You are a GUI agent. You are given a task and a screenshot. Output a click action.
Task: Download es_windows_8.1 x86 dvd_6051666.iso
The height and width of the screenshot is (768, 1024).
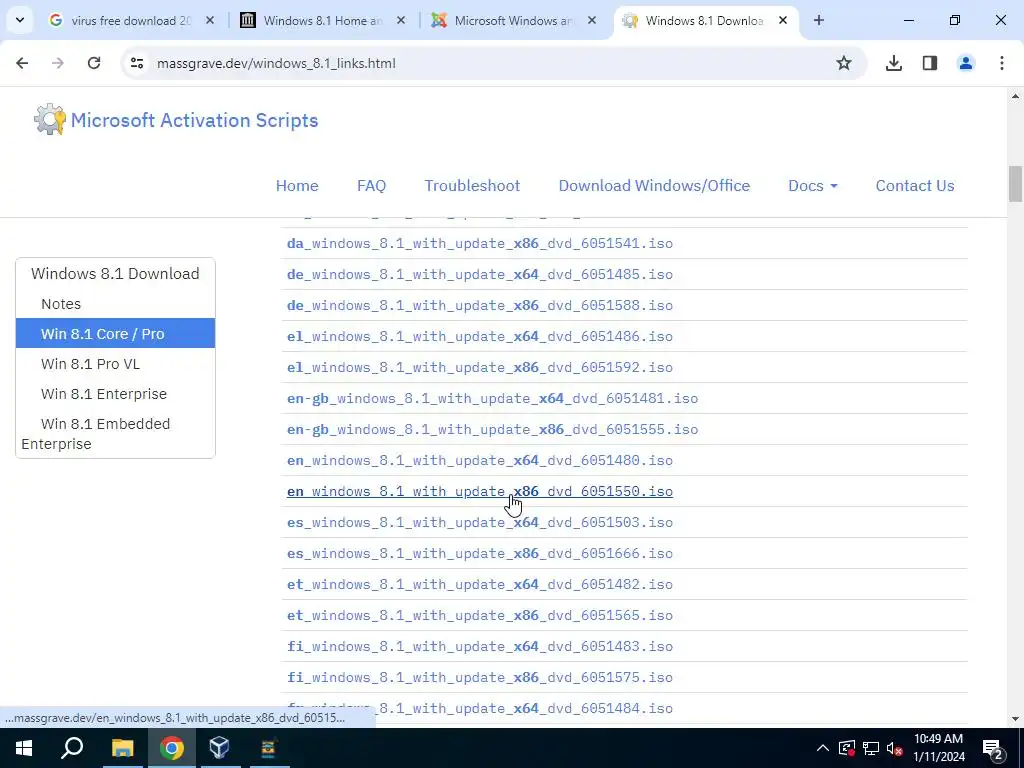[480, 553]
